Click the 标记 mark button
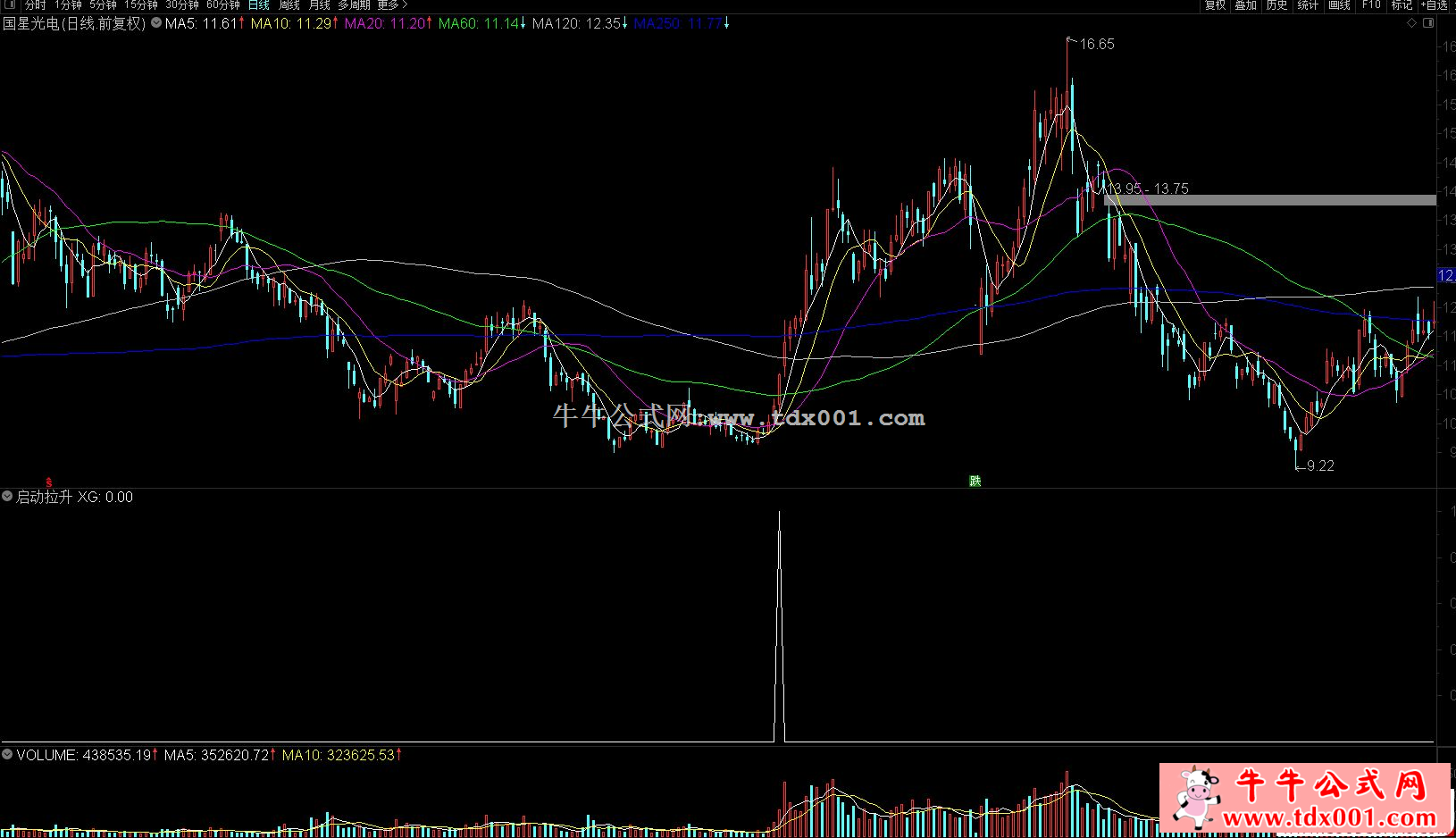 pyautogui.click(x=1402, y=4)
